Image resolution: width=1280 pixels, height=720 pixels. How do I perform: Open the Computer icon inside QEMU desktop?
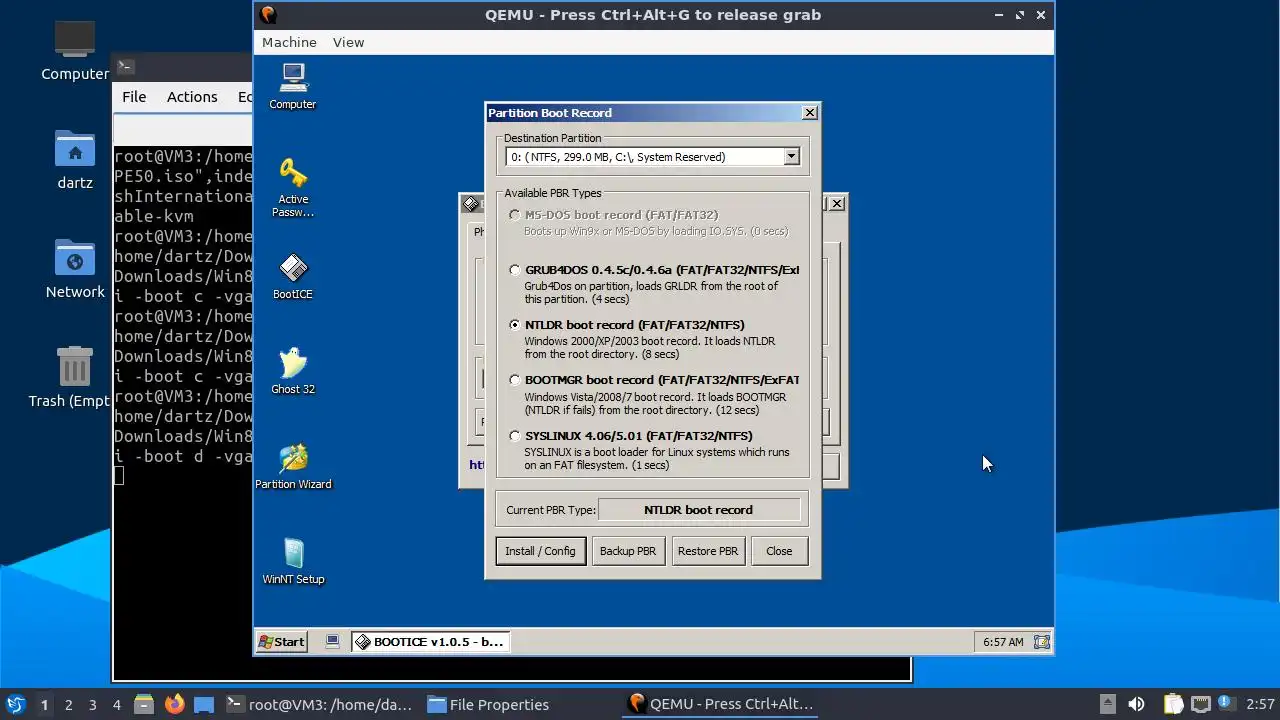(x=293, y=86)
